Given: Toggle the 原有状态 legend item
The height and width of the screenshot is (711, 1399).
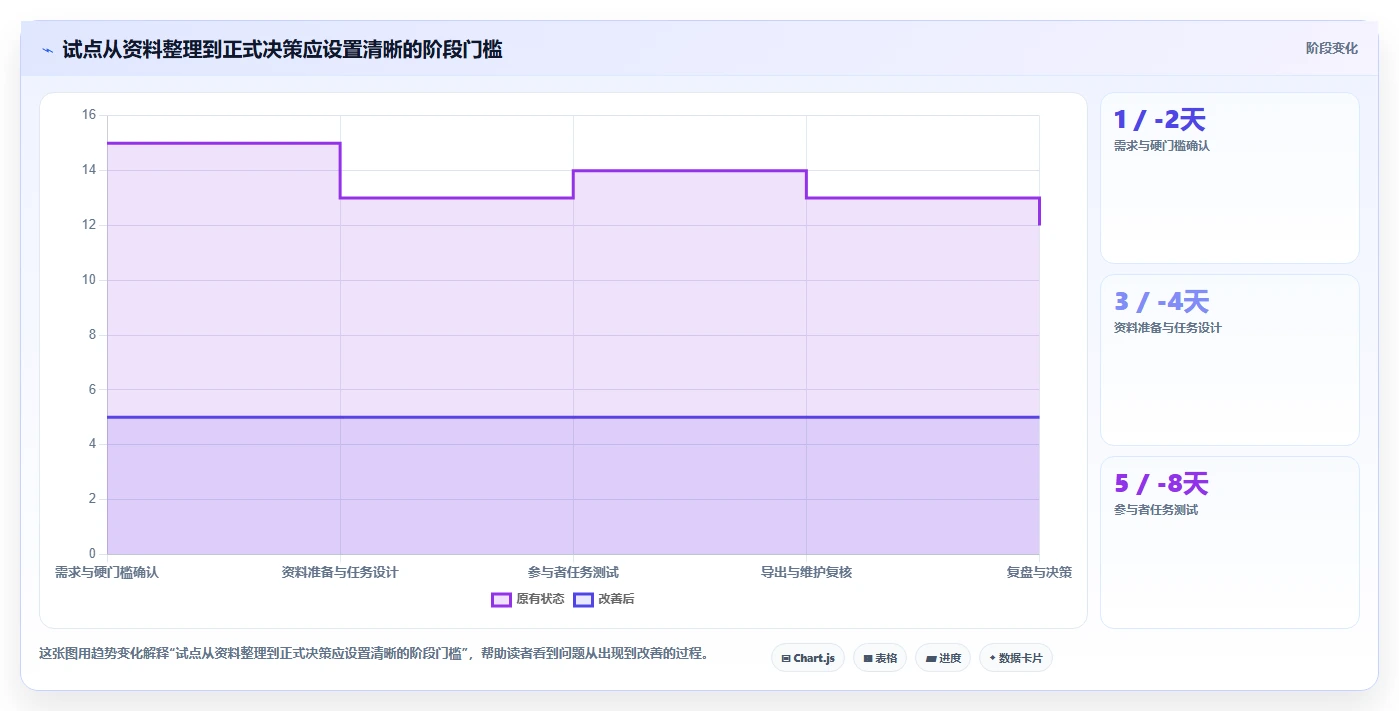Looking at the screenshot, I should tap(528, 599).
